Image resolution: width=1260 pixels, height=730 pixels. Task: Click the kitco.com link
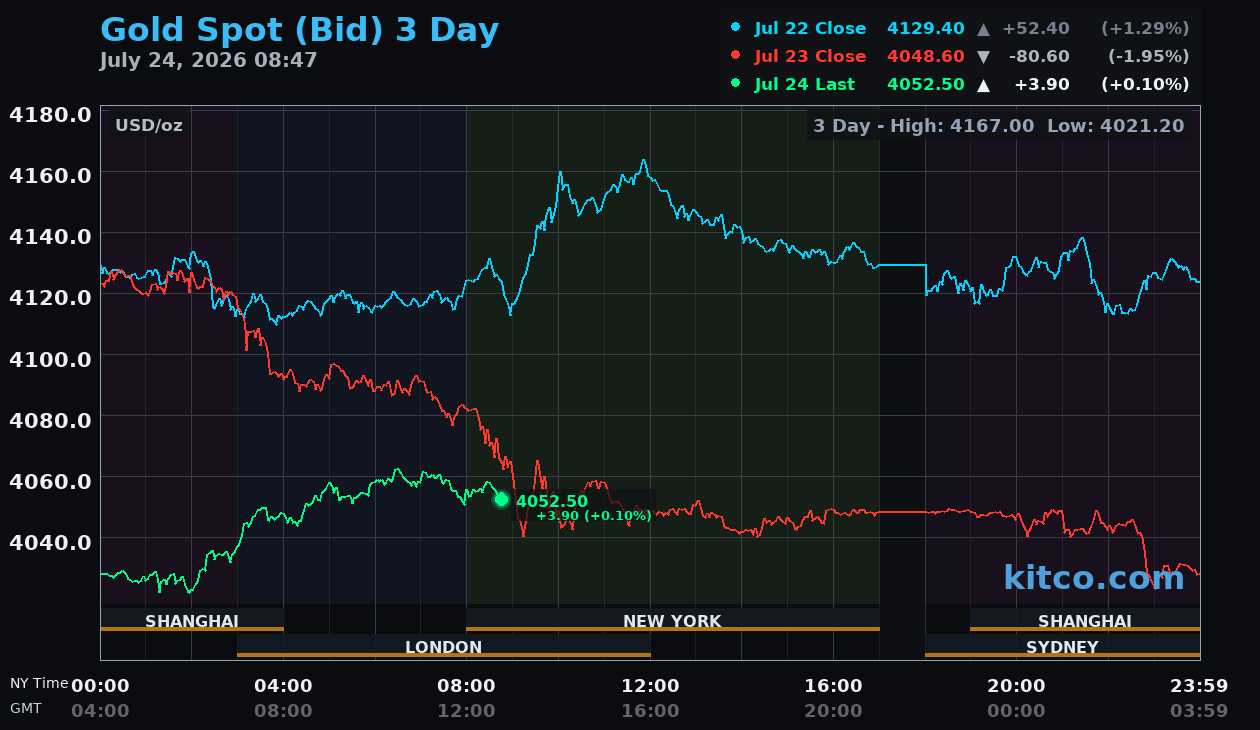tap(1094, 577)
